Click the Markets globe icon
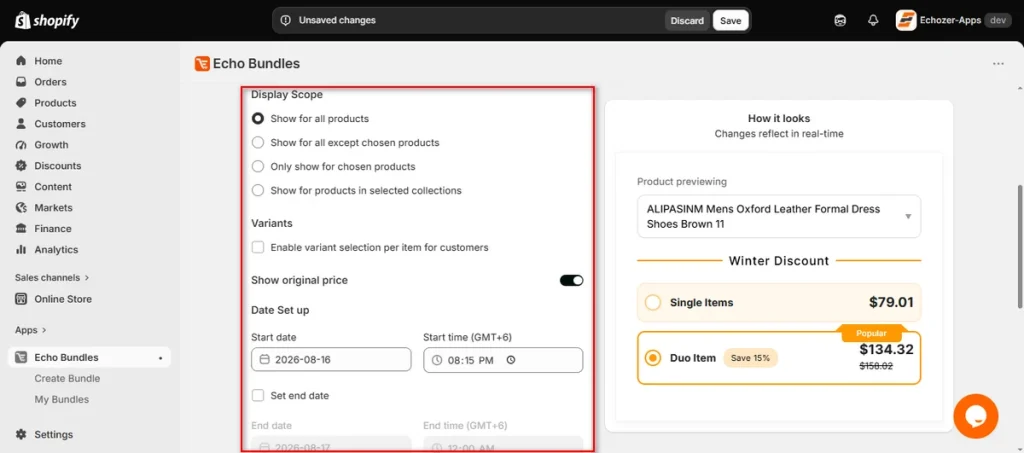Viewport: 1024px width, 453px height. click(x=21, y=208)
